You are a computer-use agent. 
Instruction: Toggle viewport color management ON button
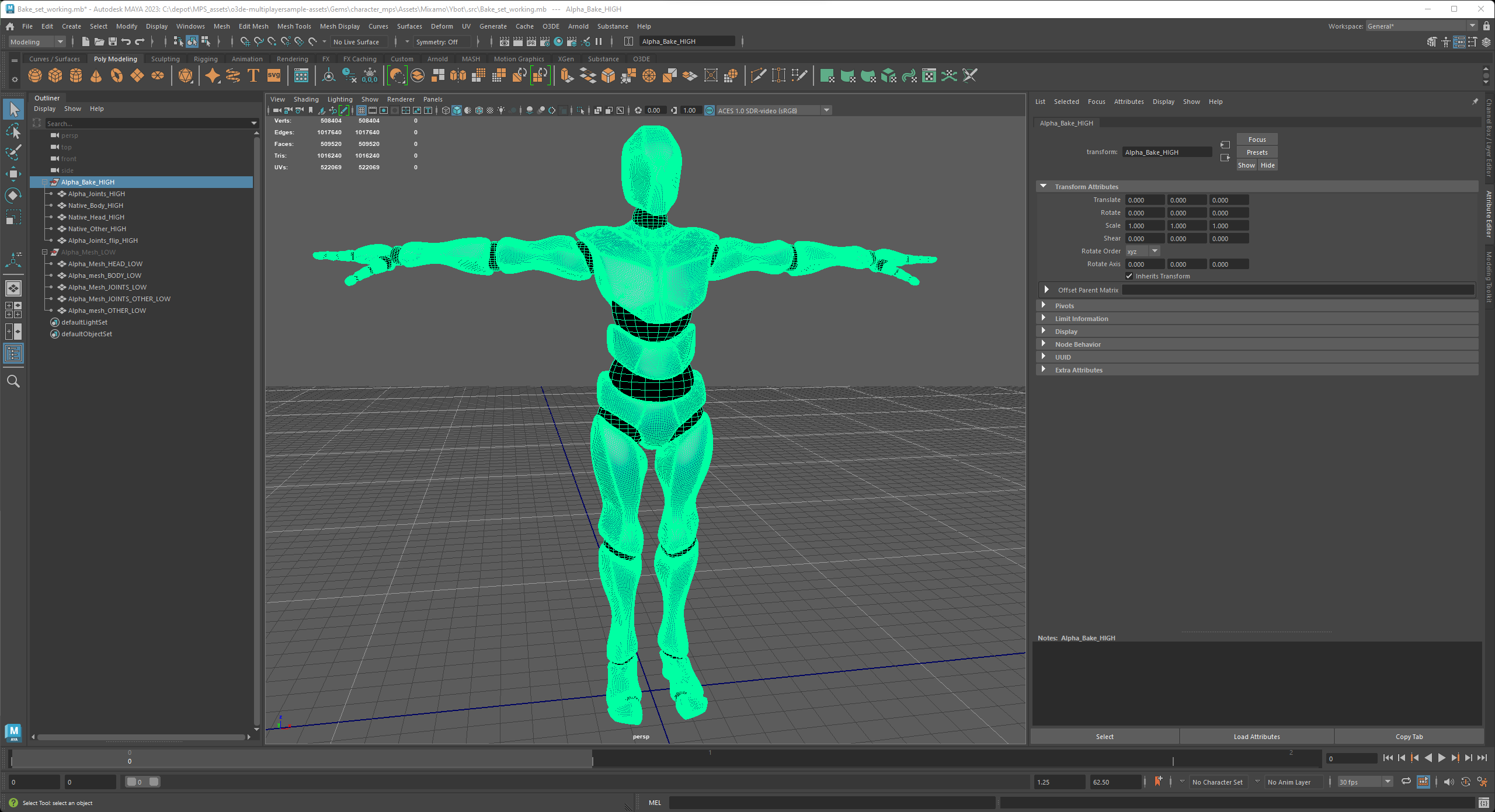[x=710, y=110]
